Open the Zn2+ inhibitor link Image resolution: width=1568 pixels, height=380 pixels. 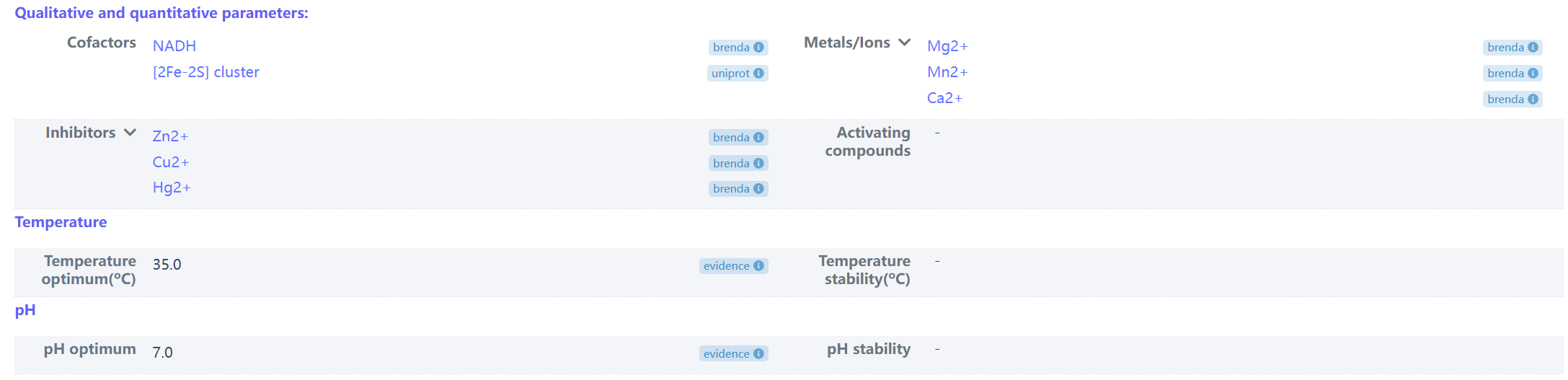(x=170, y=136)
